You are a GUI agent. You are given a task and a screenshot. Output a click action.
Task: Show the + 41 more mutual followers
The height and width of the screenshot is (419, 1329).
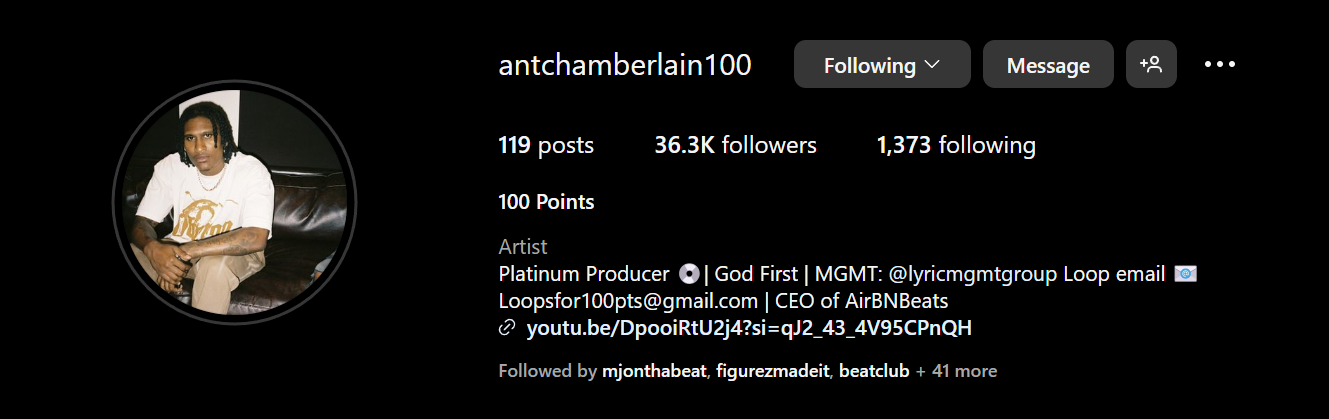pos(956,371)
